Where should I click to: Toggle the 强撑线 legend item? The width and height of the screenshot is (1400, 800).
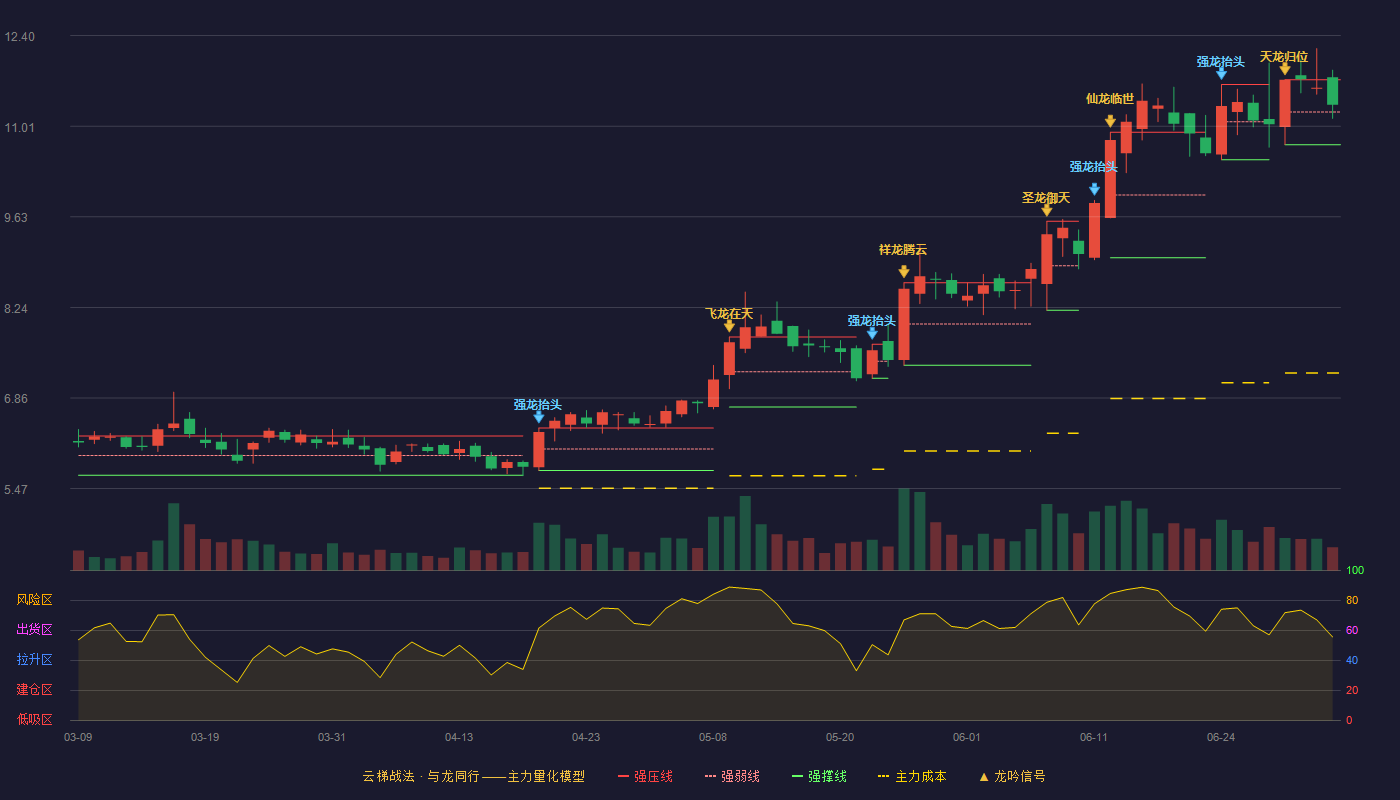[819, 776]
